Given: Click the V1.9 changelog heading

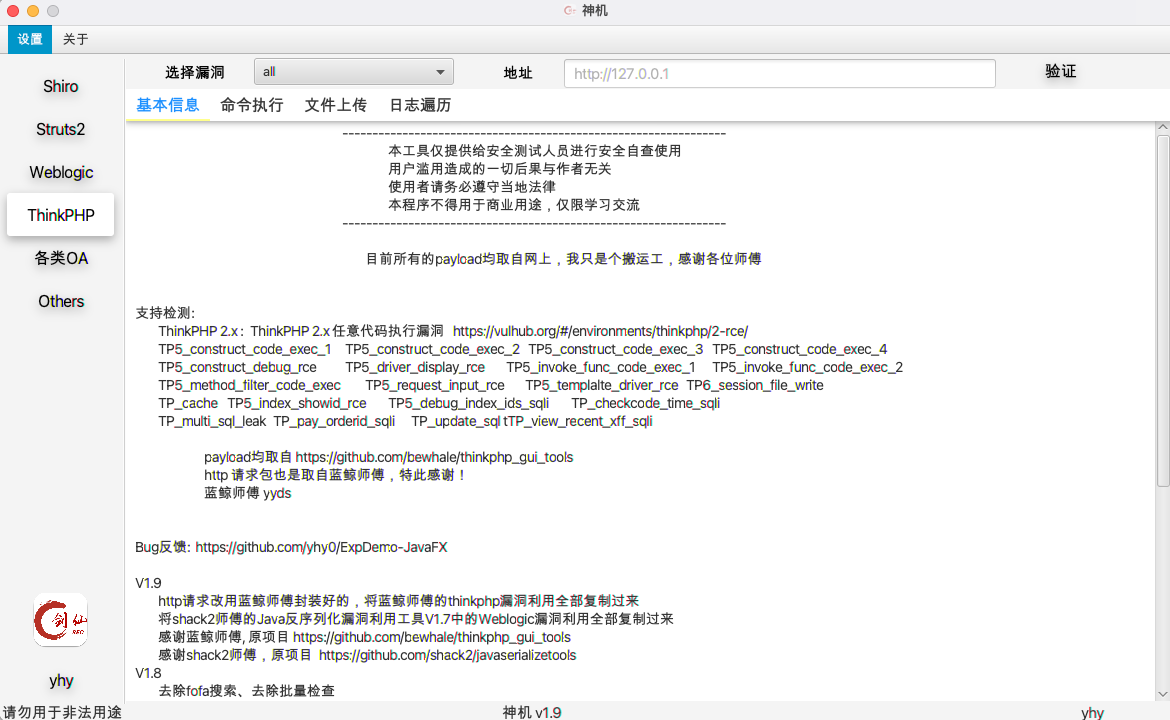Looking at the screenshot, I should coord(148,583).
